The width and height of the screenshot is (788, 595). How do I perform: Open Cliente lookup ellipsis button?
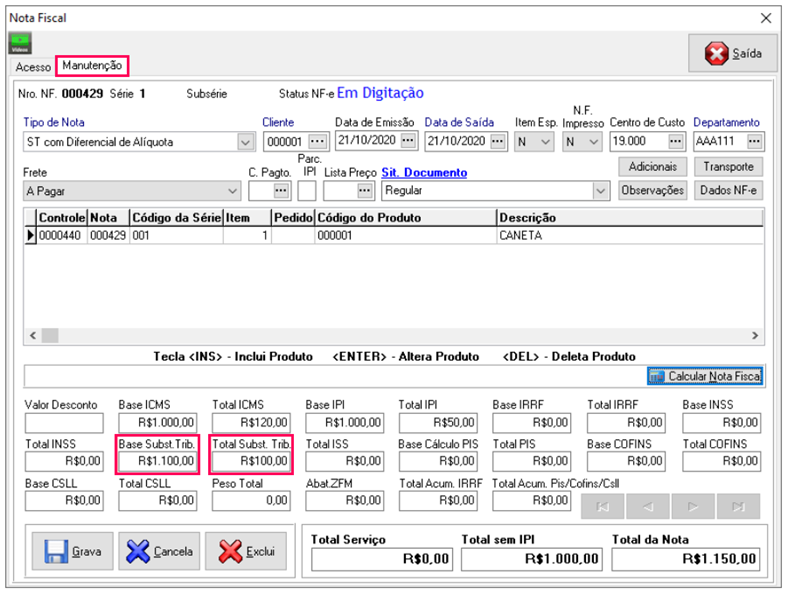[317, 141]
